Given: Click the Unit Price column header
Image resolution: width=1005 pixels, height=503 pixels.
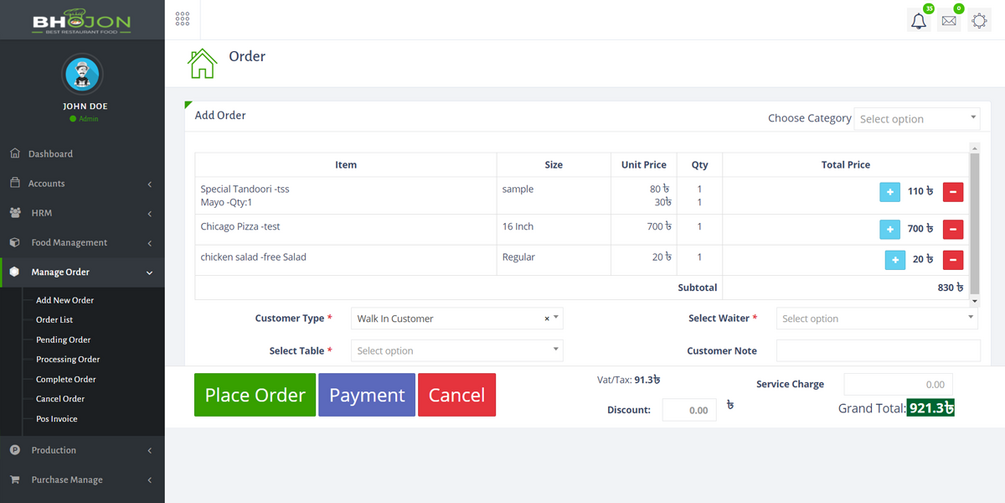Looking at the screenshot, I should click(x=644, y=165).
